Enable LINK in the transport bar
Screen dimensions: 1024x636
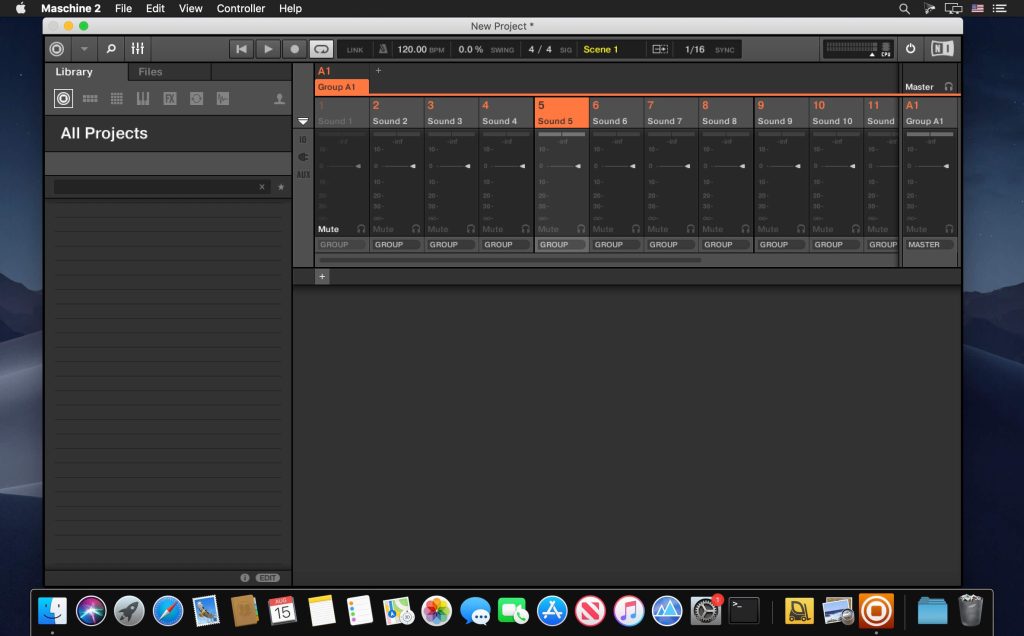pyautogui.click(x=355, y=48)
